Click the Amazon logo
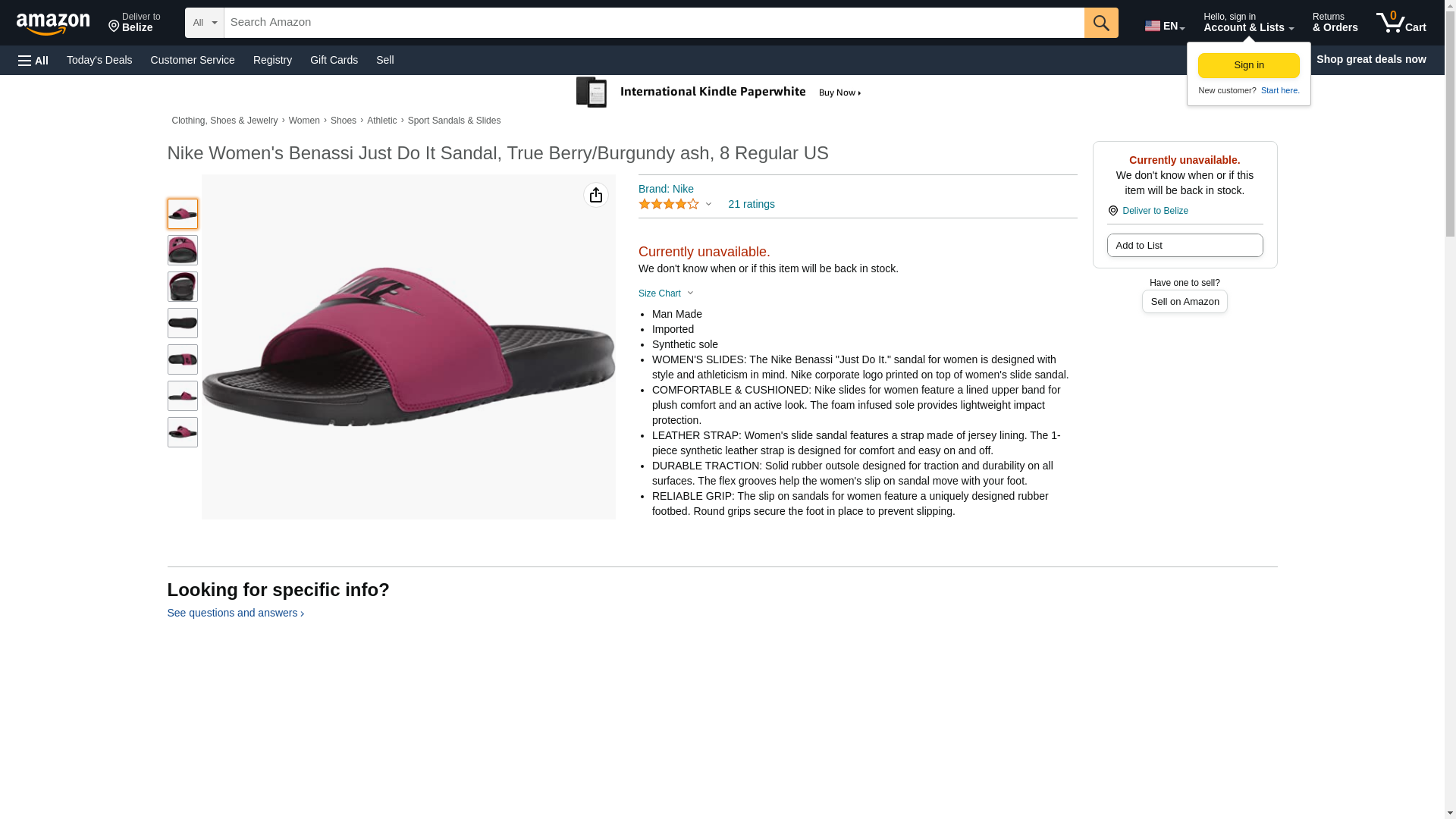Screen dimensions: 1456x819 [x=53, y=24]
